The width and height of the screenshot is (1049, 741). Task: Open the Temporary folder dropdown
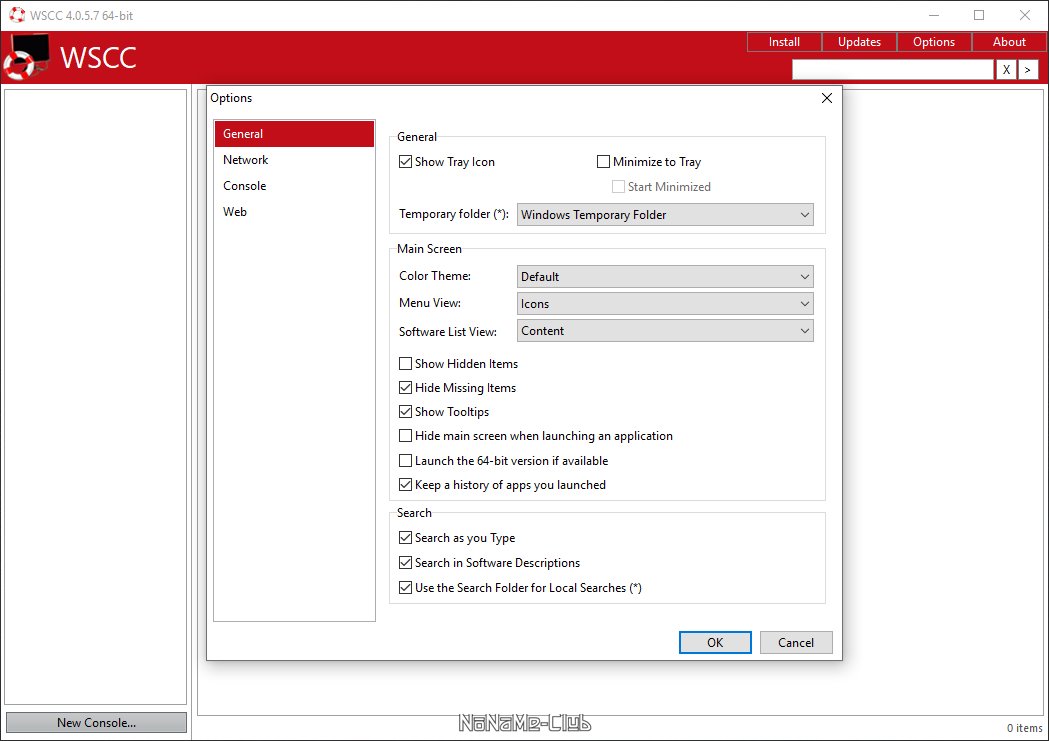665,215
